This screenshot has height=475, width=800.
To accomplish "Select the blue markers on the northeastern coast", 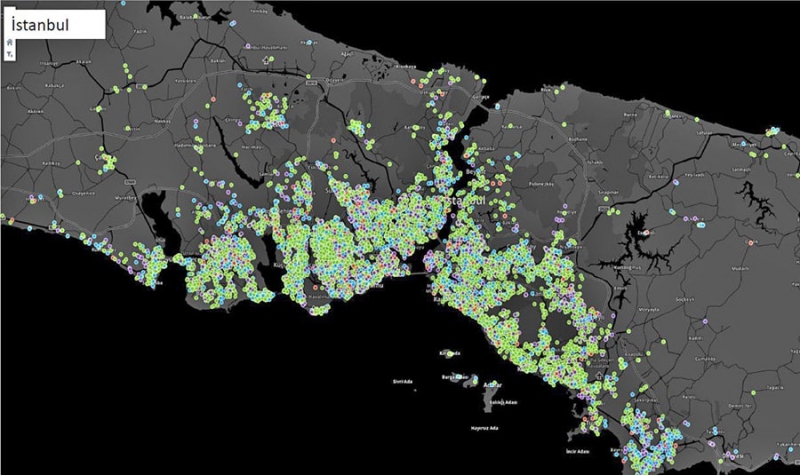I will tap(772, 131).
